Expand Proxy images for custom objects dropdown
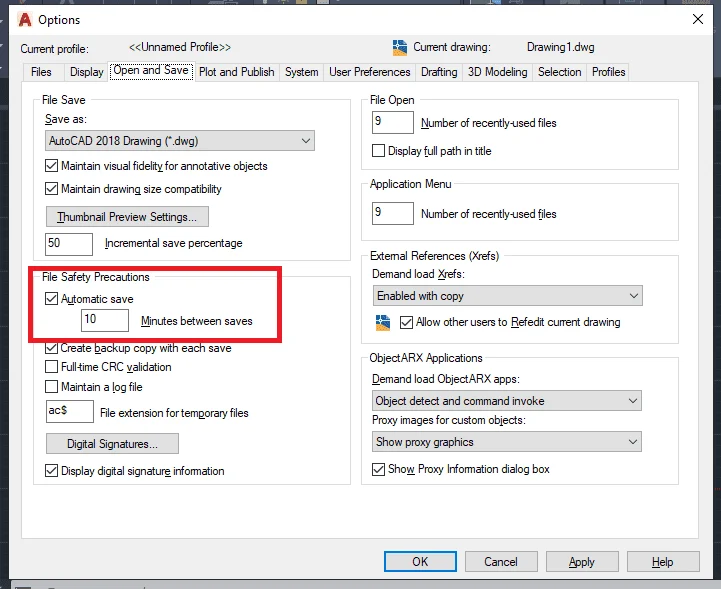Image resolution: width=721 pixels, height=589 pixels. coord(506,442)
